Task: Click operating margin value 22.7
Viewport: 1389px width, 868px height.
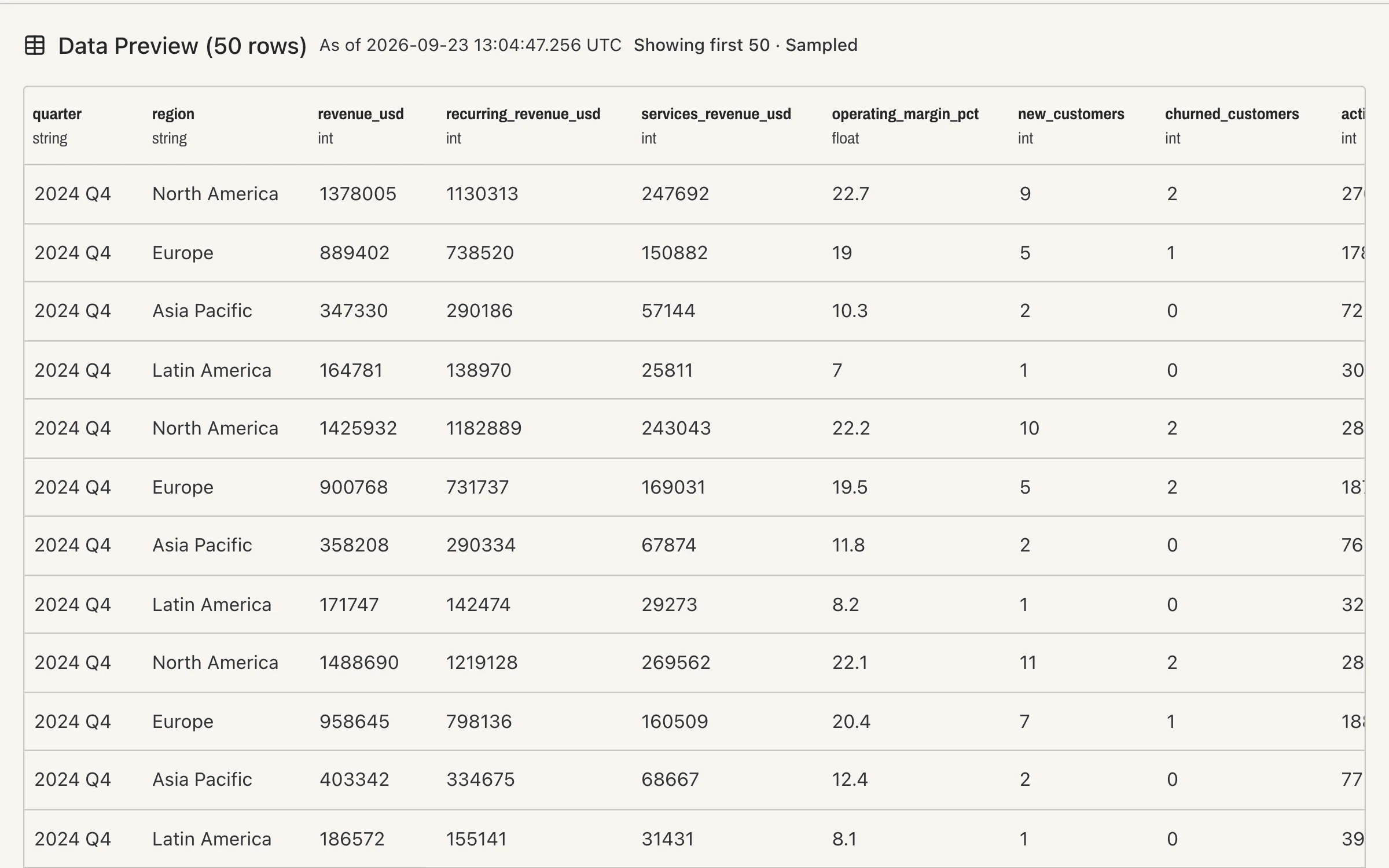Action: point(851,194)
